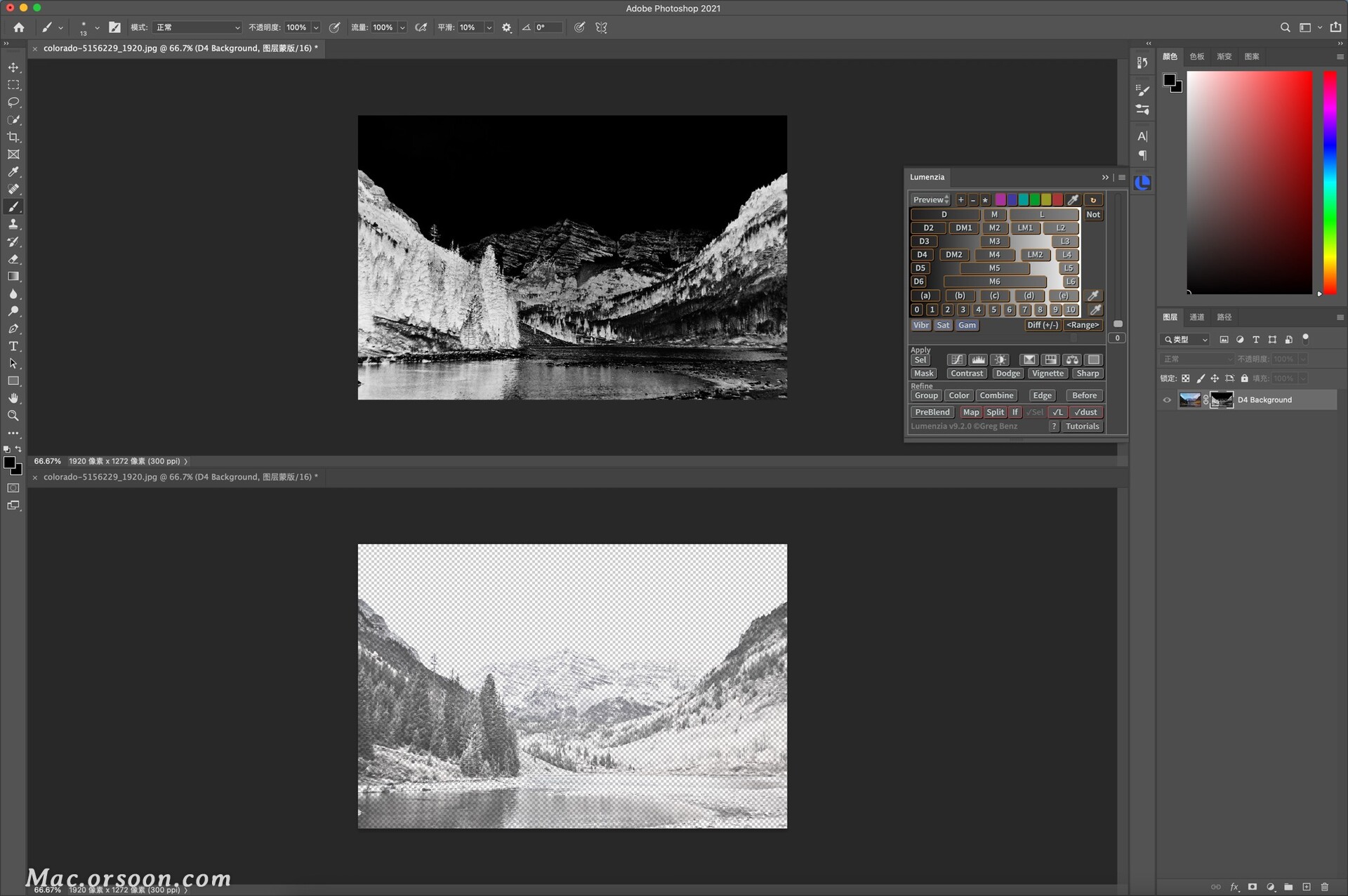Click Lumenzia color balance scales icon
The width and height of the screenshot is (1348, 896).
click(x=1071, y=360)
